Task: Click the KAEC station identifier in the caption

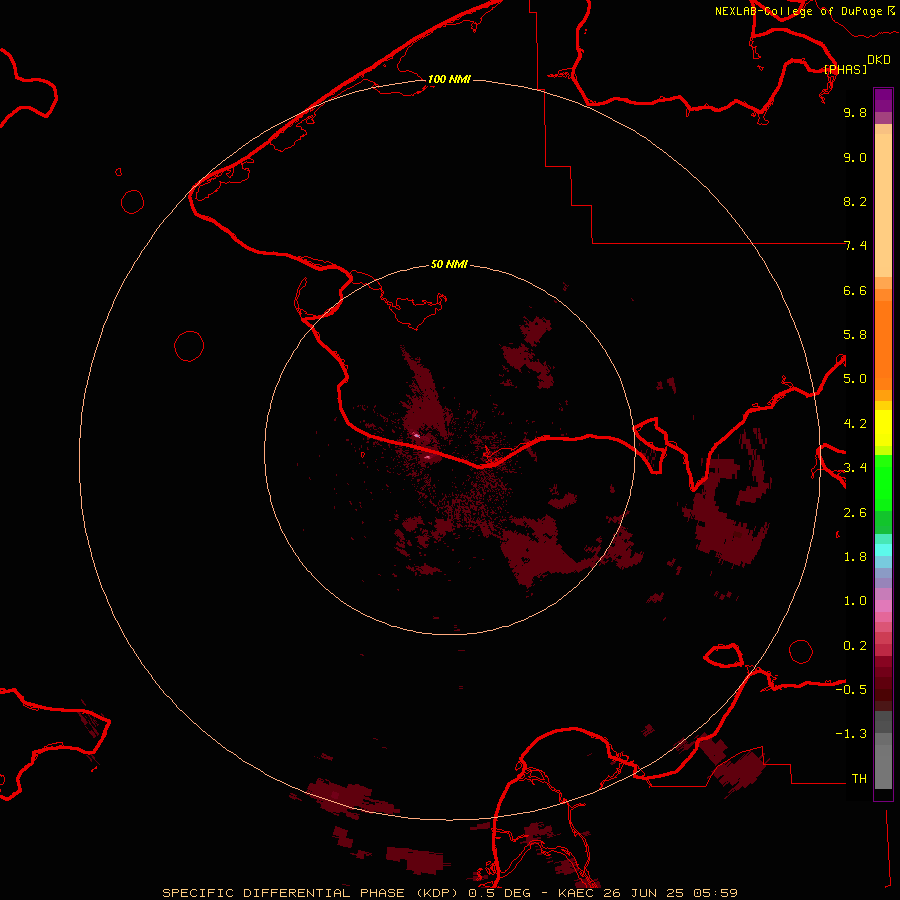Action: pyautogui.click(x=576, y=893)
